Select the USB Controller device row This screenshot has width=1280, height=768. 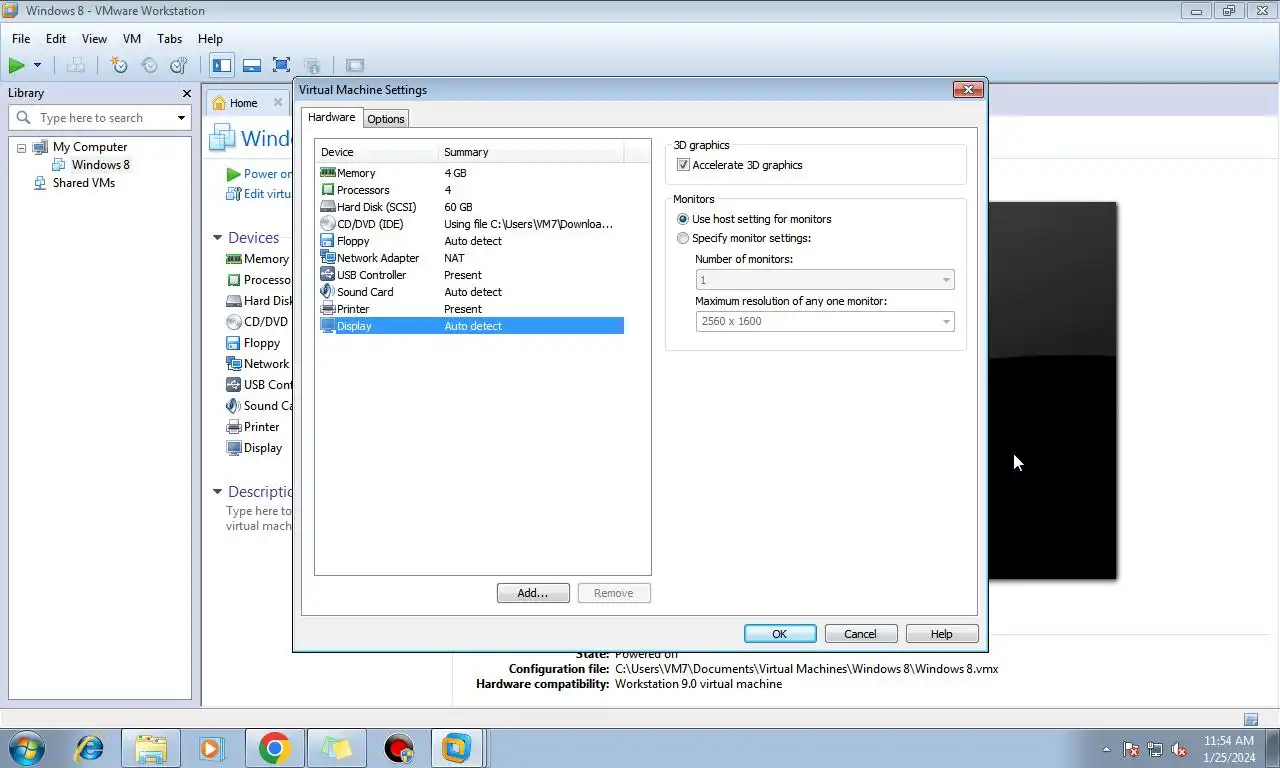[471, 275]
